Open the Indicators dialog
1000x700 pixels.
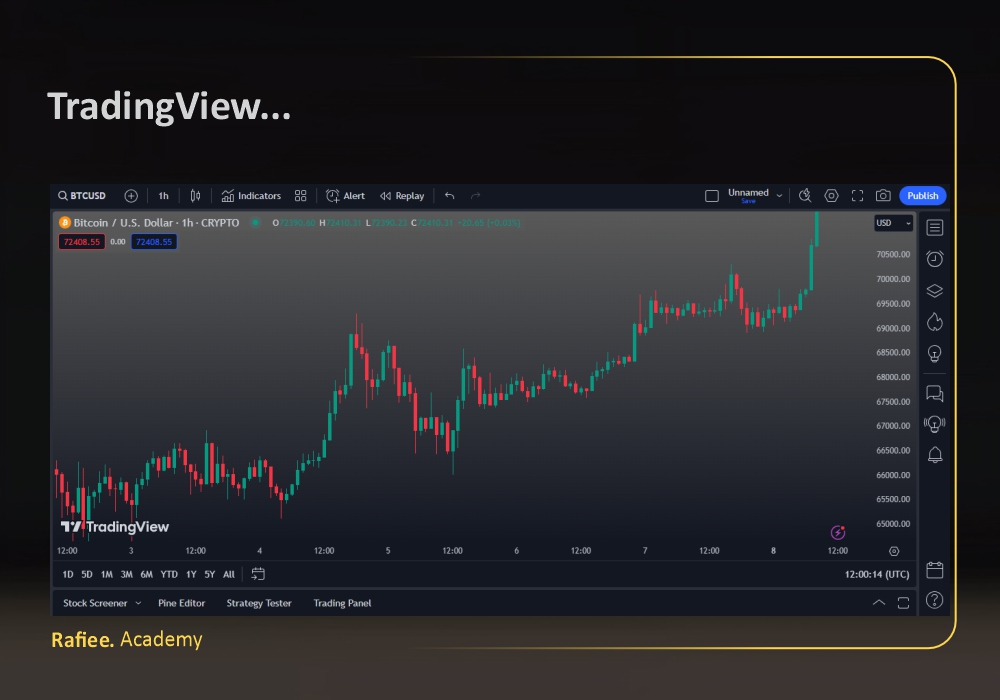point(251,196)
